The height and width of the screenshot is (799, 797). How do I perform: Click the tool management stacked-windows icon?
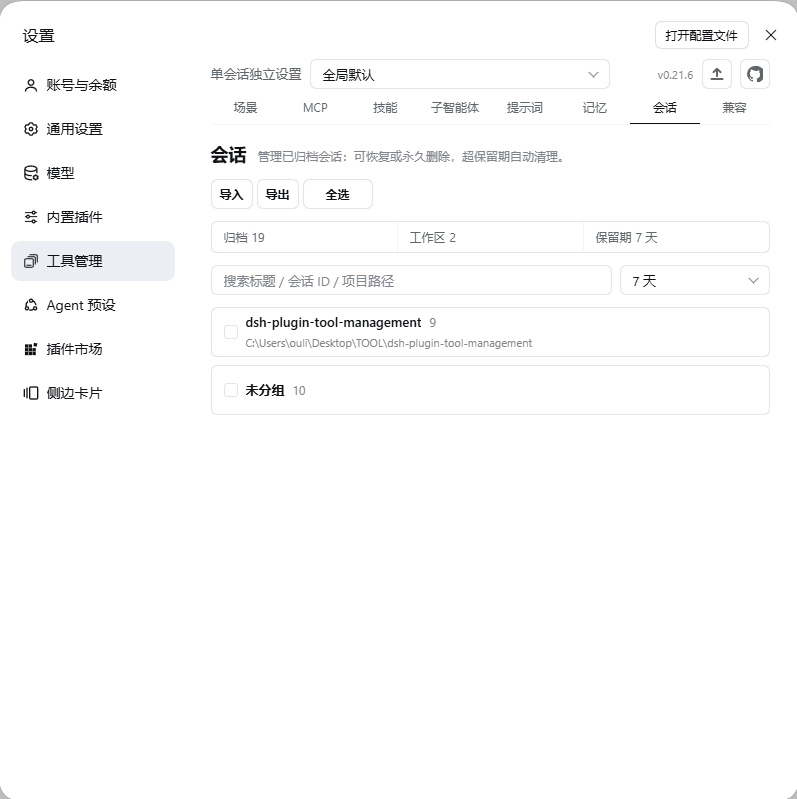pos(31,261)
